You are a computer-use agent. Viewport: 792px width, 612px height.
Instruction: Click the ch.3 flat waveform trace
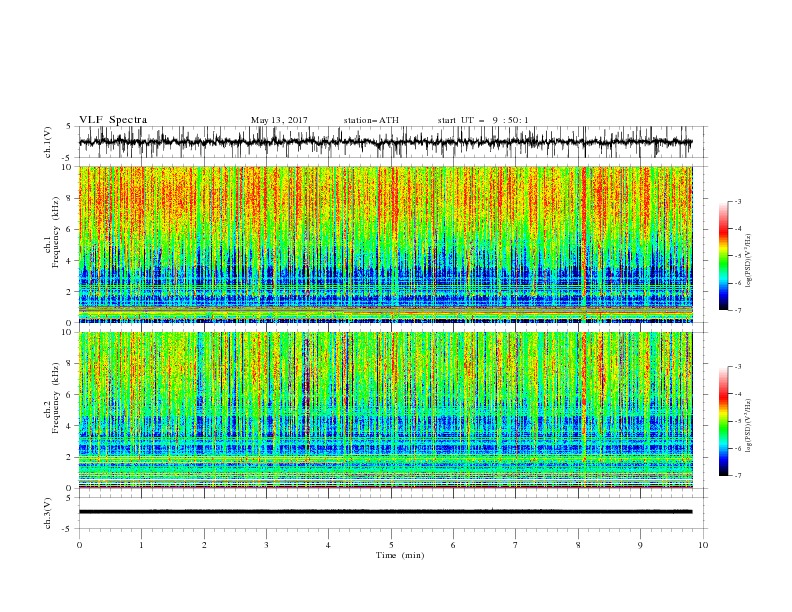385,512
